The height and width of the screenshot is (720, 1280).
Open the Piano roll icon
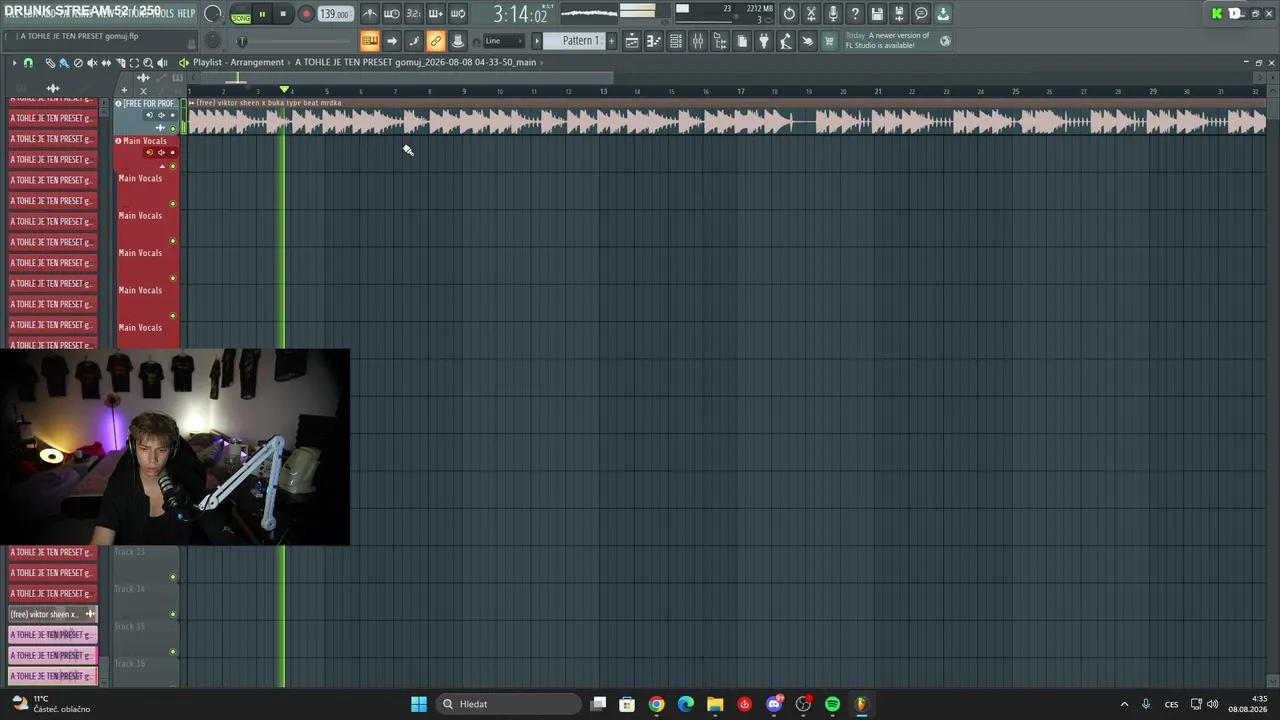point(654,41)
